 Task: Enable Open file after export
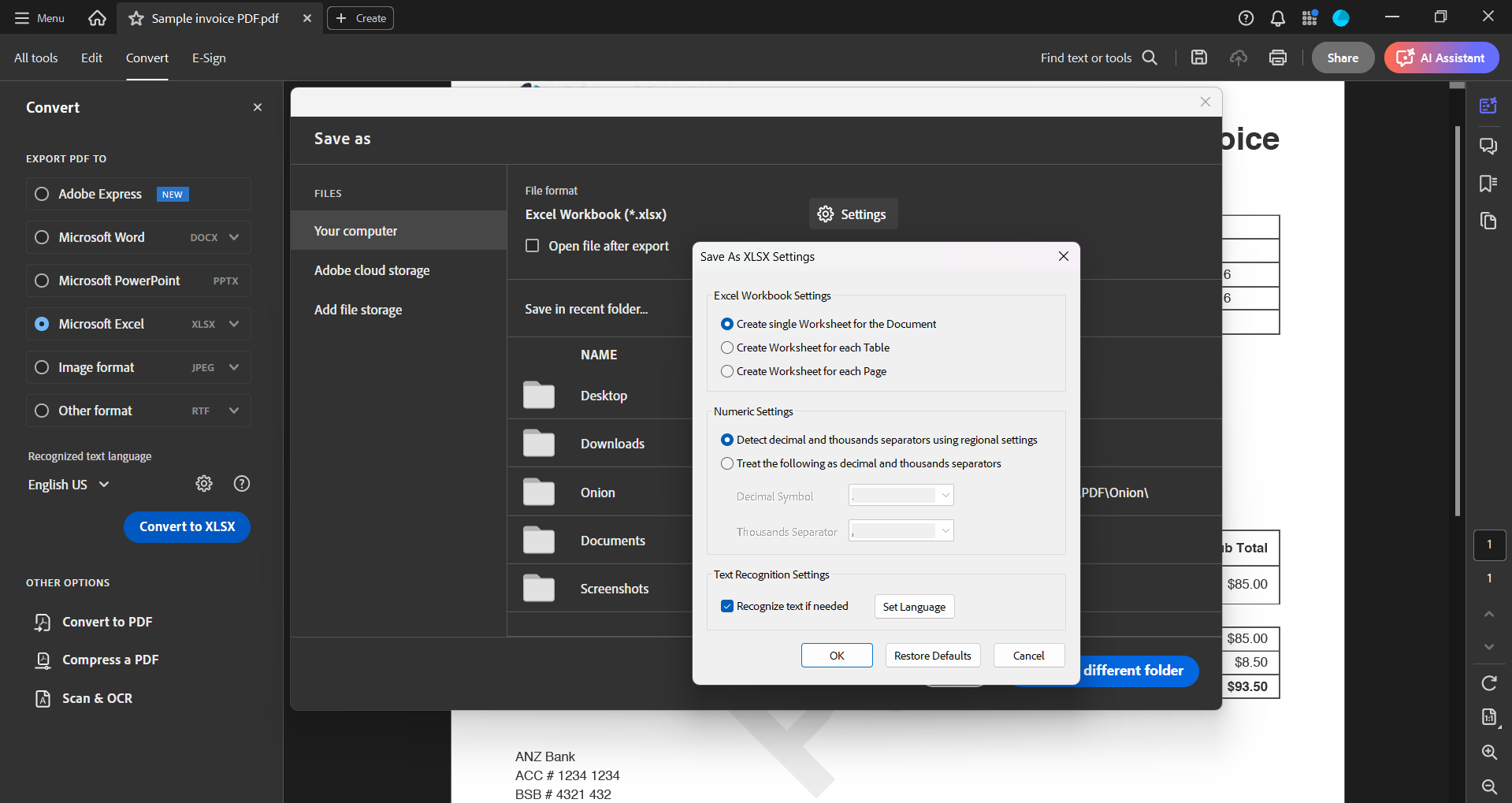tap(533, 245)
